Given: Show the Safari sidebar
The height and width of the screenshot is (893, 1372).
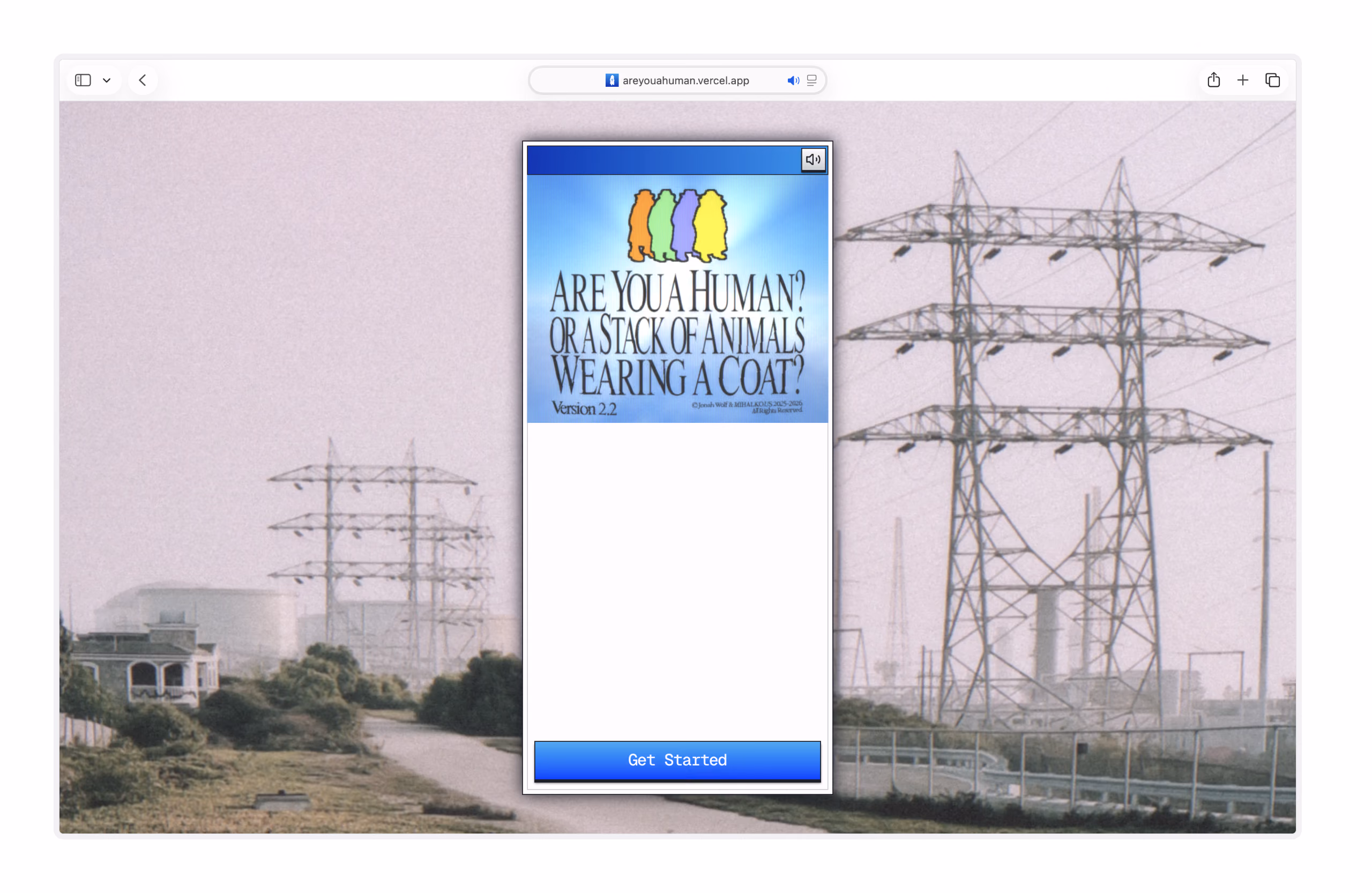Looking at the screenshot, I should [83, 81].
